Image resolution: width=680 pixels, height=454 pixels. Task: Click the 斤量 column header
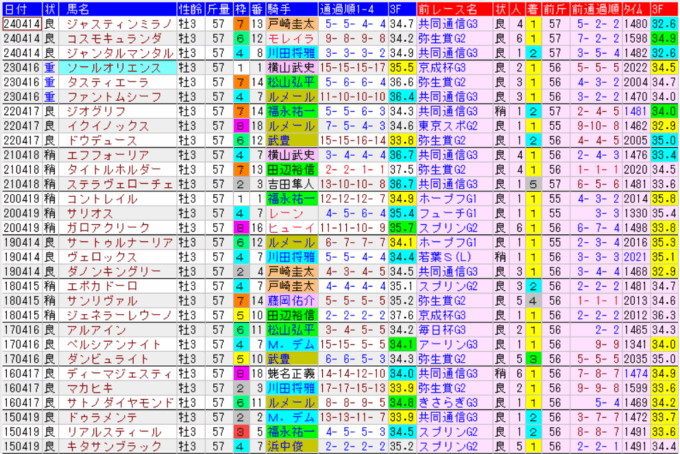[218, 9]
